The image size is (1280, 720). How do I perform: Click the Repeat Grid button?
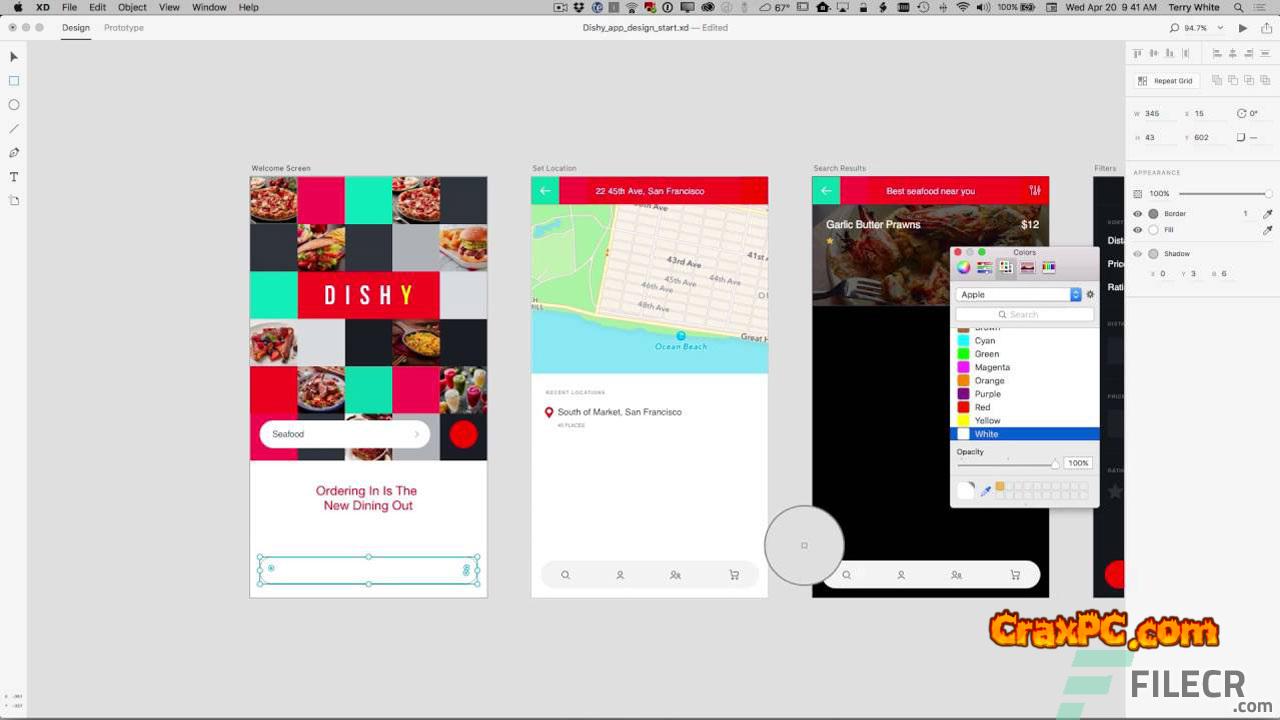[x=1166, y=81]
